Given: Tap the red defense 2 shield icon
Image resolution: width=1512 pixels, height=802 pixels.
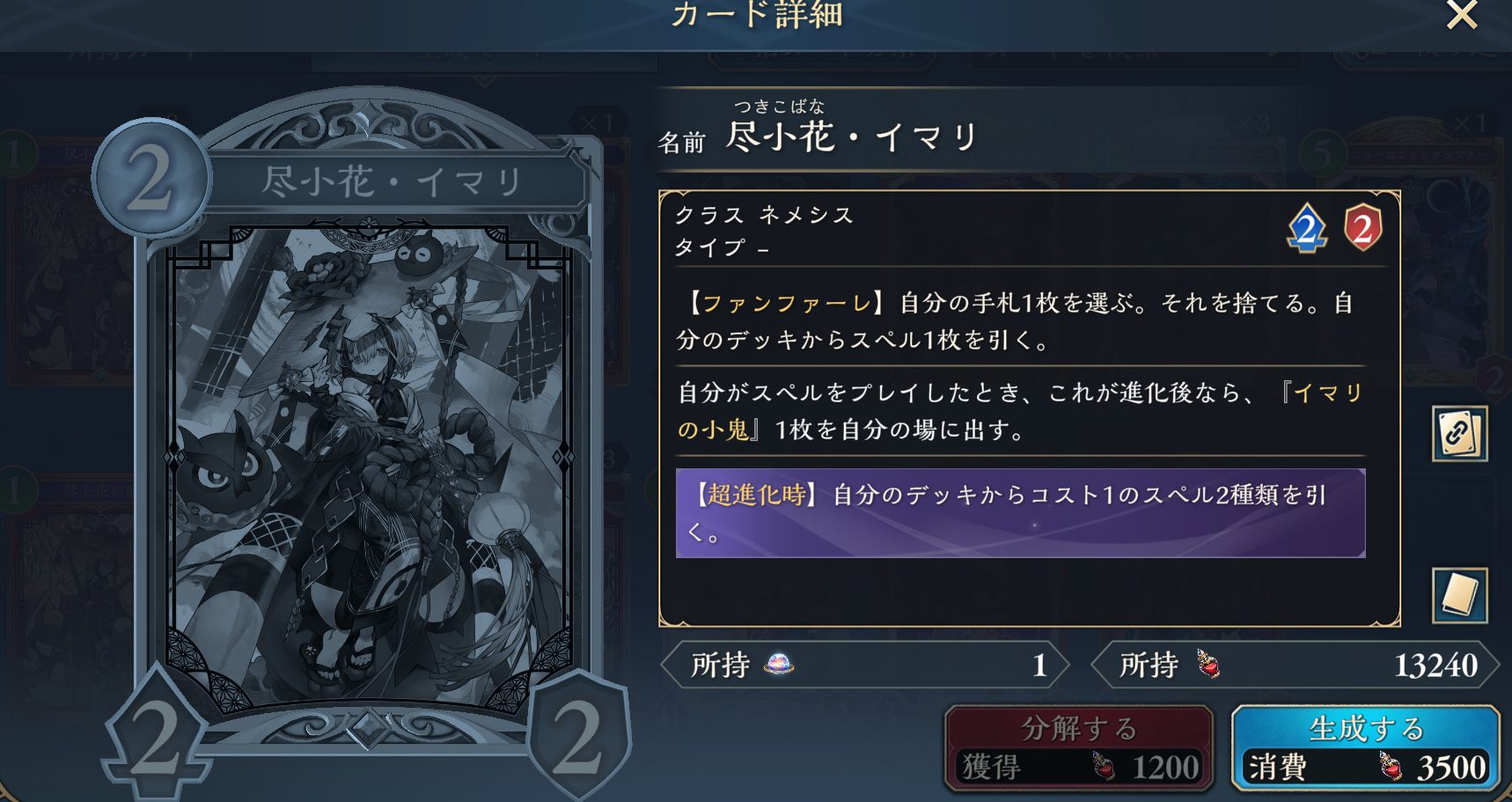Looking at the screenshot, I should coord(1362,228).
